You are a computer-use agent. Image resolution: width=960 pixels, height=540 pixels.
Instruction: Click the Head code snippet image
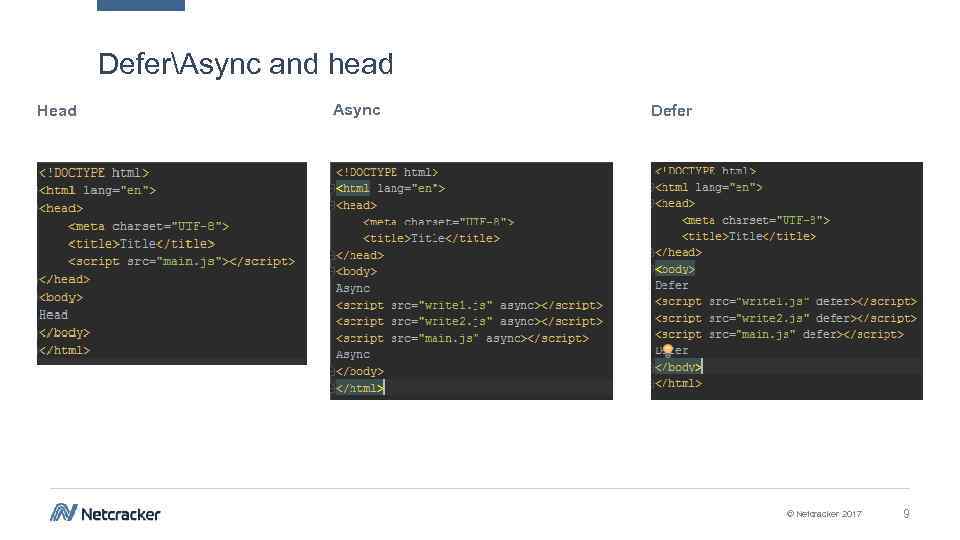pos(171,263)
